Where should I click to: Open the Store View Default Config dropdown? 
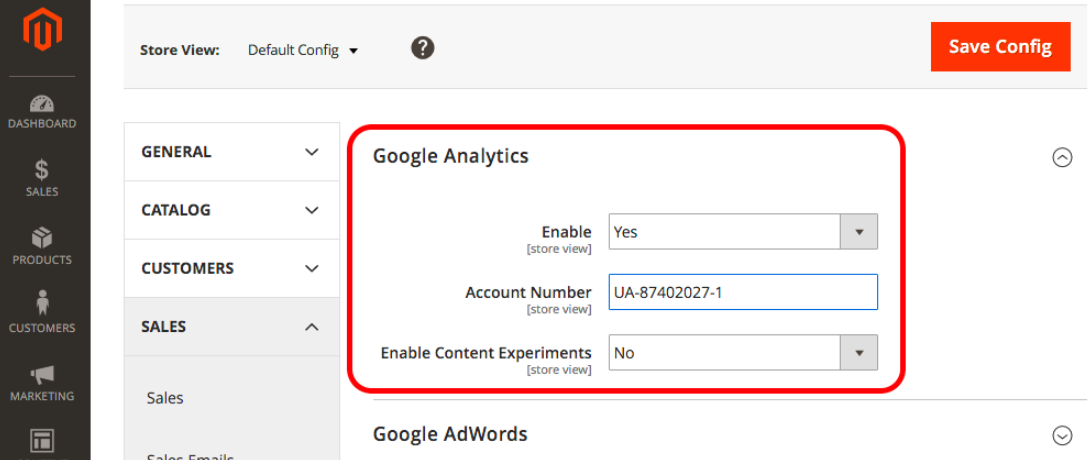(x=303, y=50)
